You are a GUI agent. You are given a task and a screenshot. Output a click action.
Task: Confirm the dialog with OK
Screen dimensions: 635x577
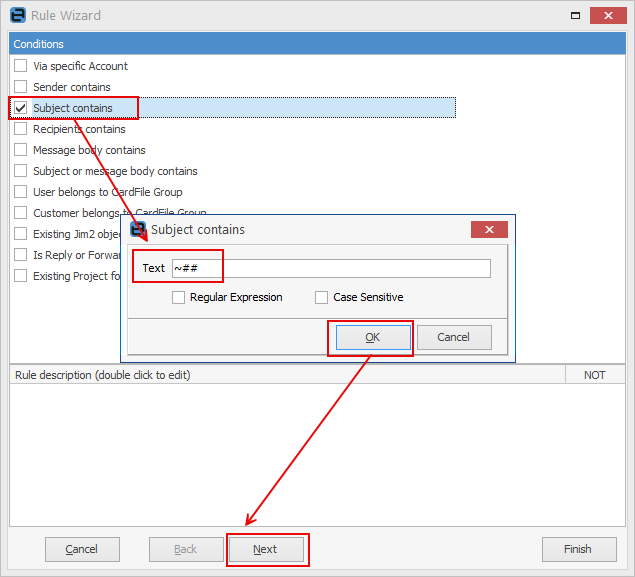coord(373,337)
